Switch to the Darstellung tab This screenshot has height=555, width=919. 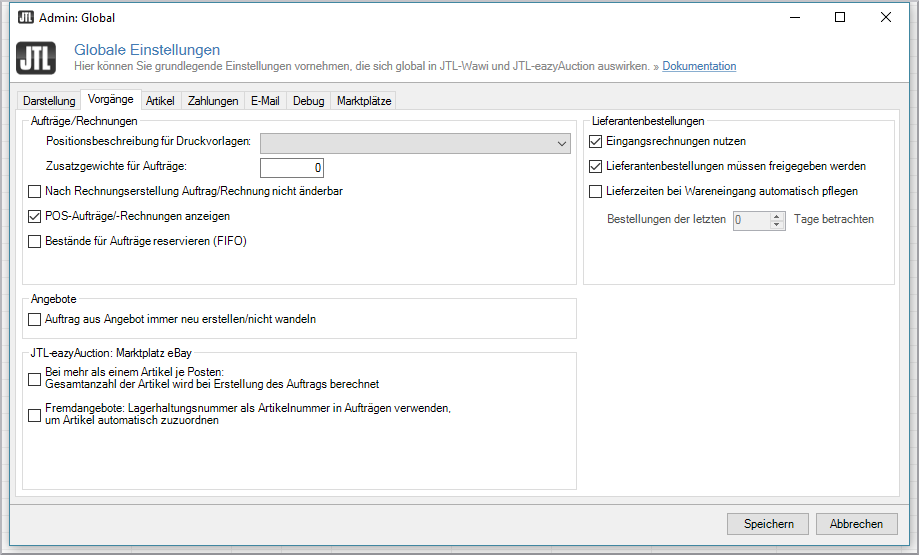click(49, 101)
